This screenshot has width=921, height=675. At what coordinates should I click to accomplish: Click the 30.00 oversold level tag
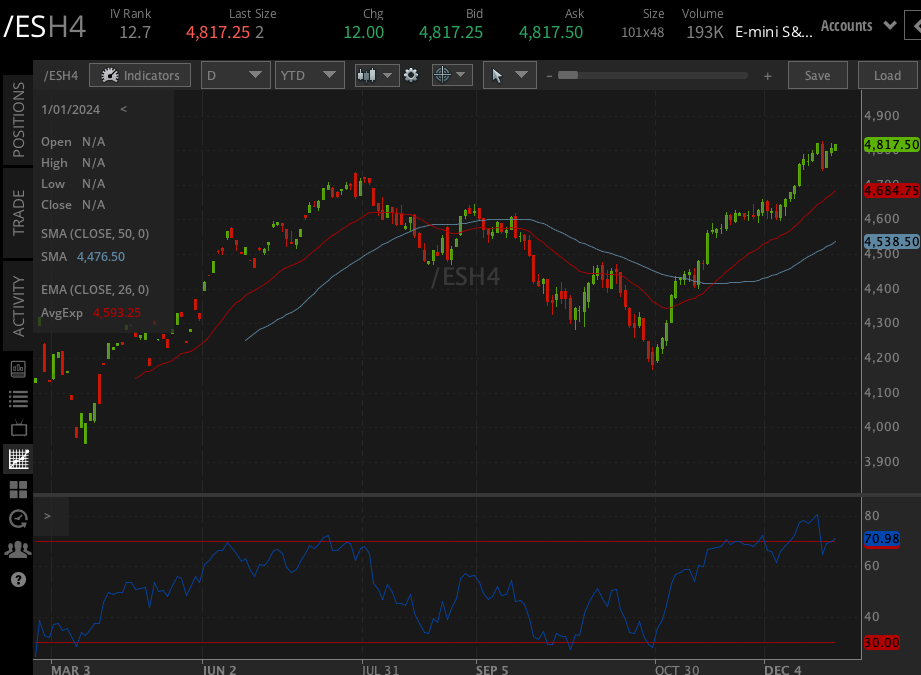coord(882,643)
